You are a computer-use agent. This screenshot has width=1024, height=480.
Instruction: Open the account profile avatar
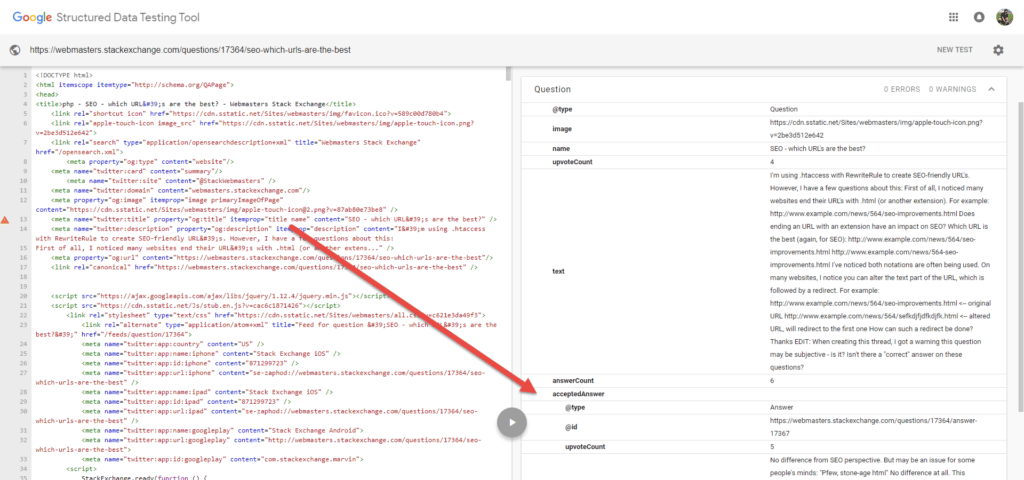click(1004, 17)
